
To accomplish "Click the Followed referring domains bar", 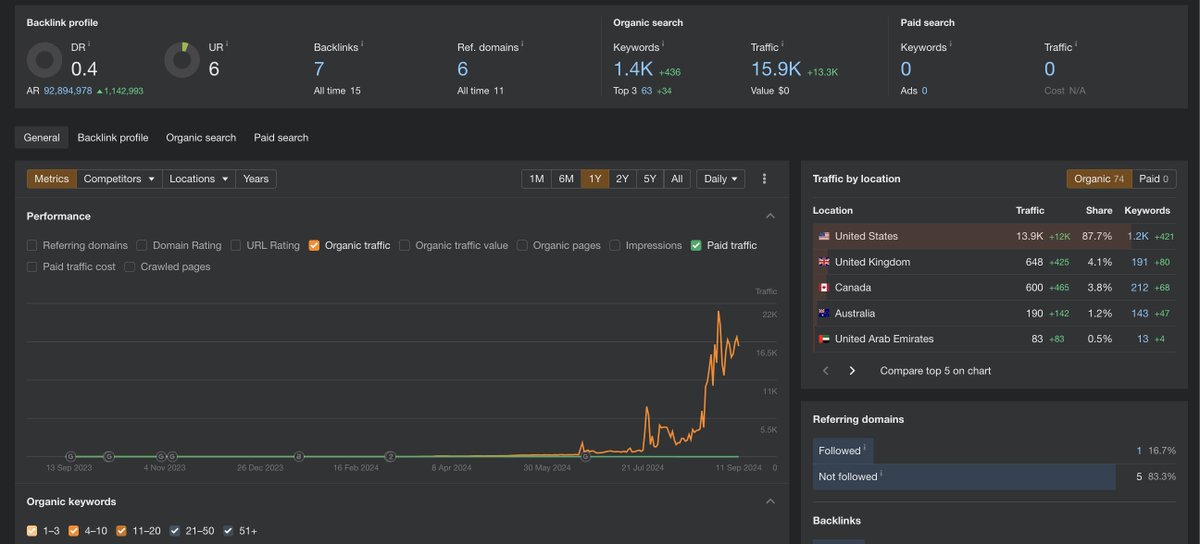I will (x=844, y=451).
